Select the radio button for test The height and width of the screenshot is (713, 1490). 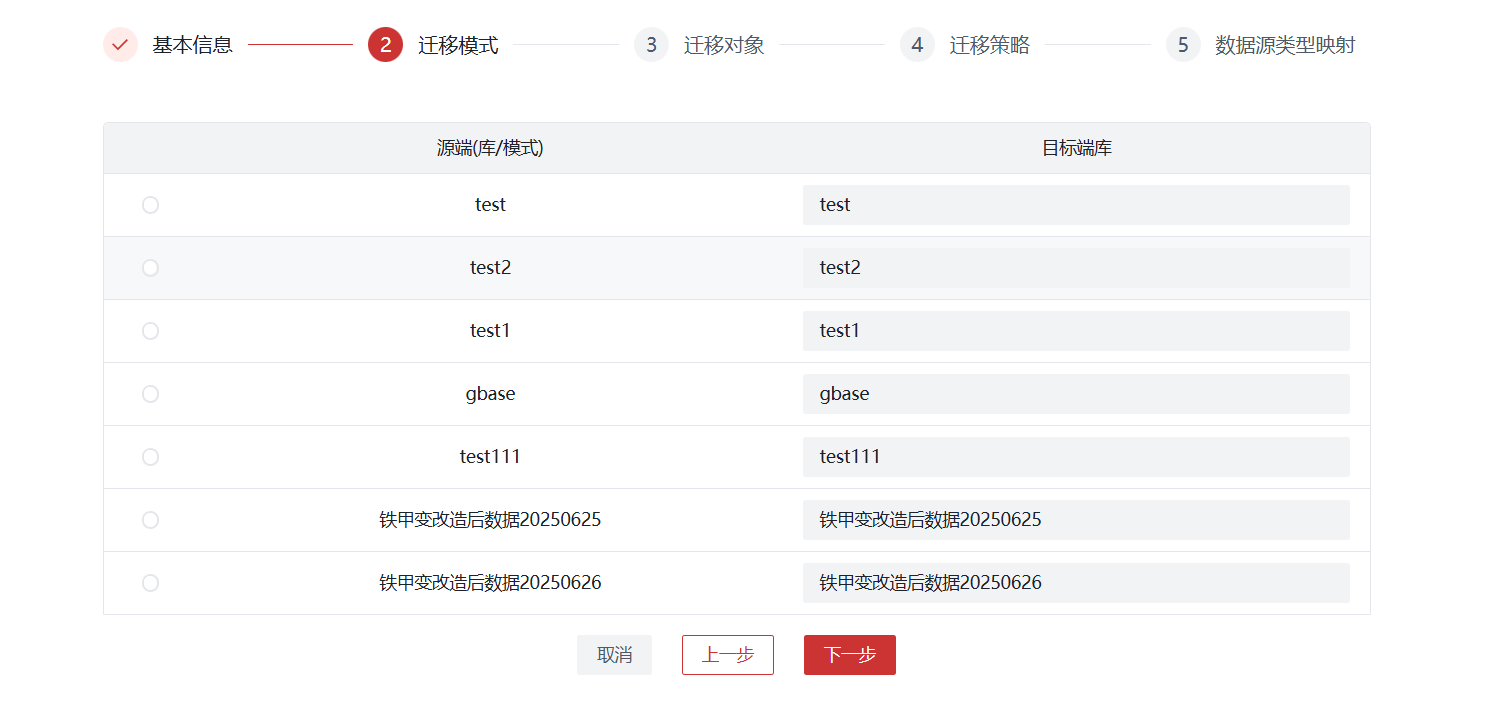150,205
